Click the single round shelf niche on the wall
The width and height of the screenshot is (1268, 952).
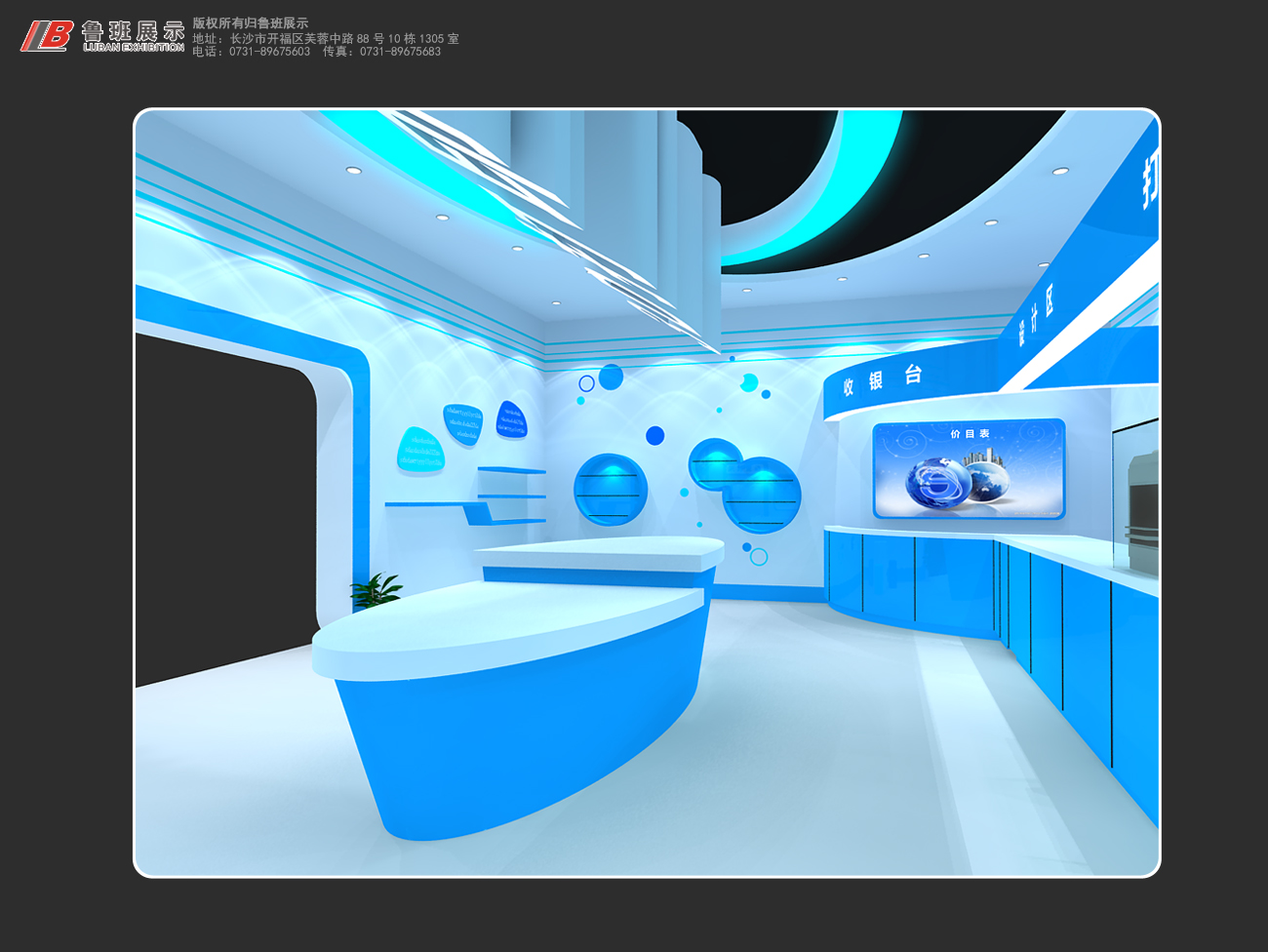point(611,490)
